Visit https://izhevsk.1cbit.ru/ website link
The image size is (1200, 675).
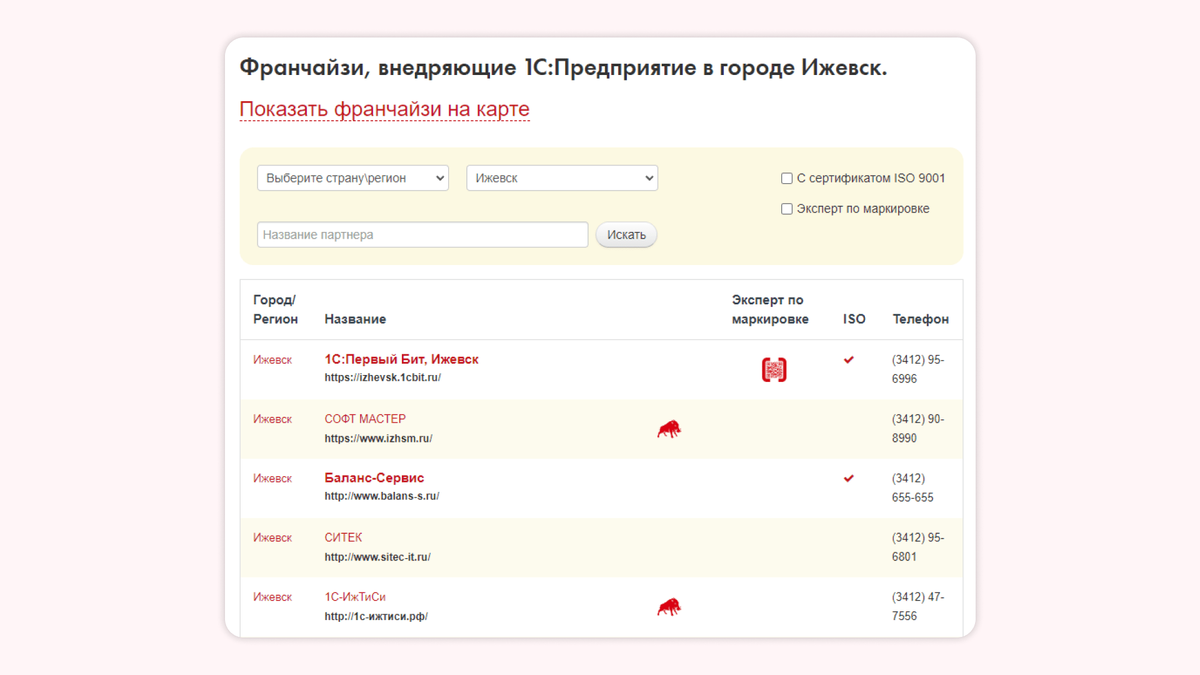point(383,378)
